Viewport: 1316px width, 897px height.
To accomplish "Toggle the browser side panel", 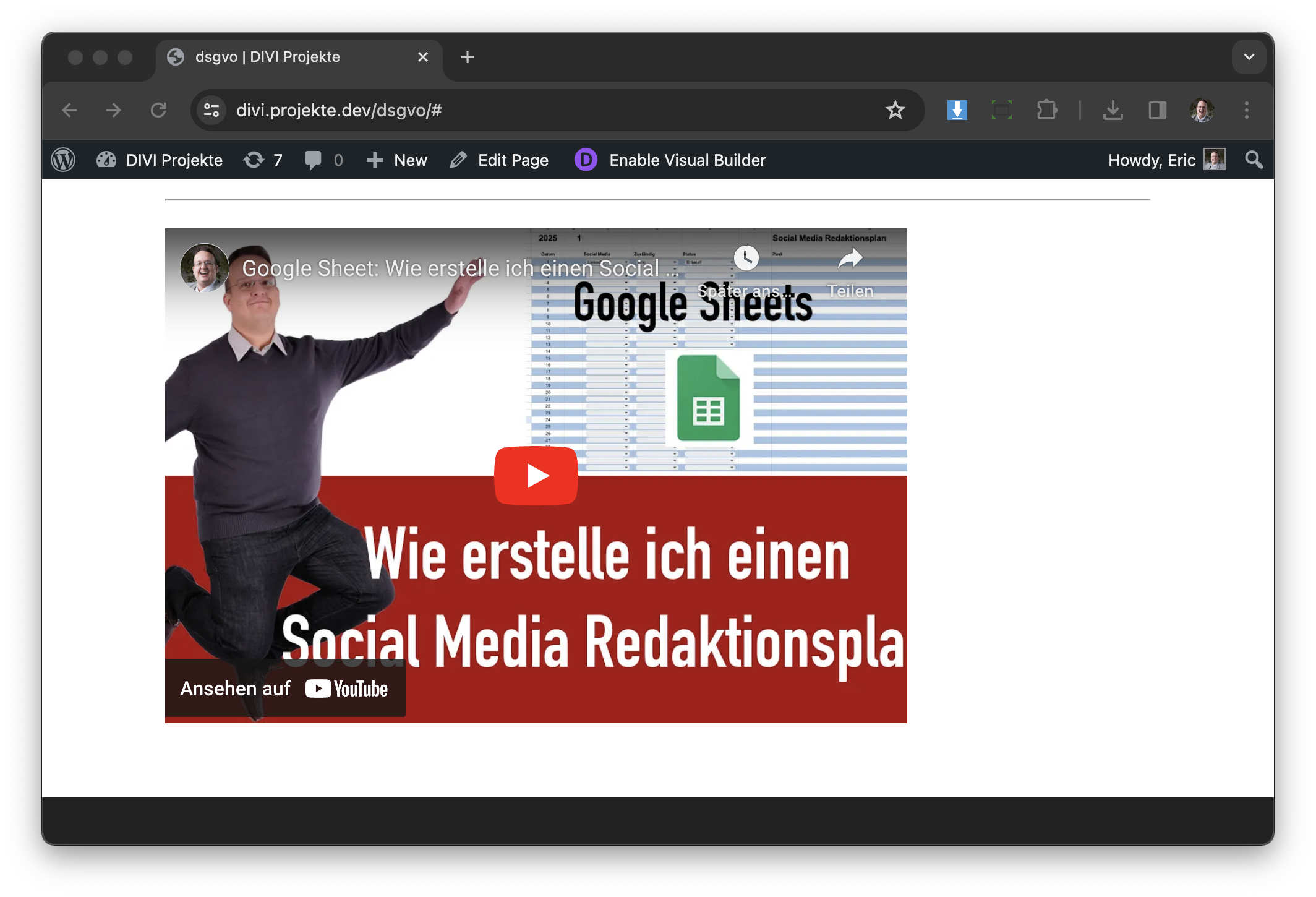I will tap(1157, 110).
